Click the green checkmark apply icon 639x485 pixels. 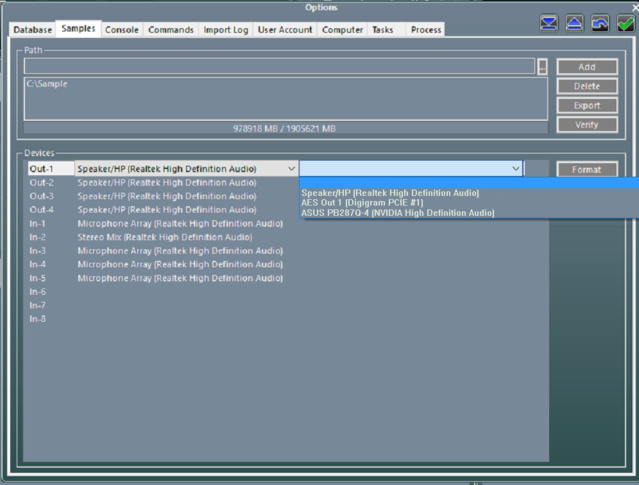click(x=626, y=24)
